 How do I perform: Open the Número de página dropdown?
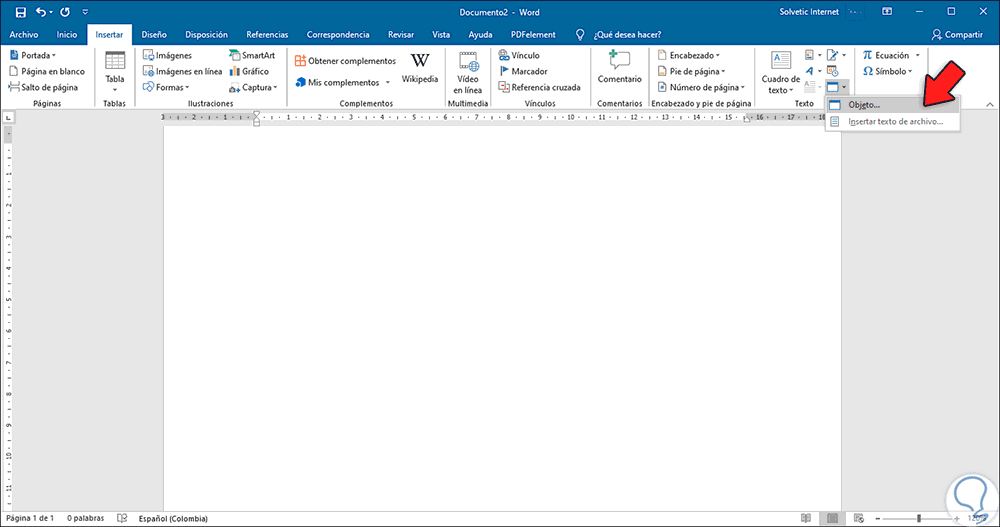click(x=700, y=87)
